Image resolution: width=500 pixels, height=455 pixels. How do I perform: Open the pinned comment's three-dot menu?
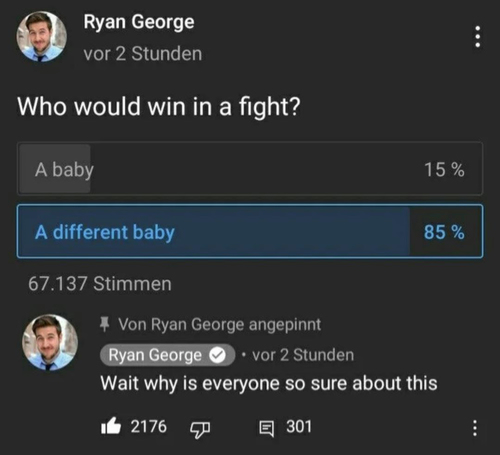[475, 428]
